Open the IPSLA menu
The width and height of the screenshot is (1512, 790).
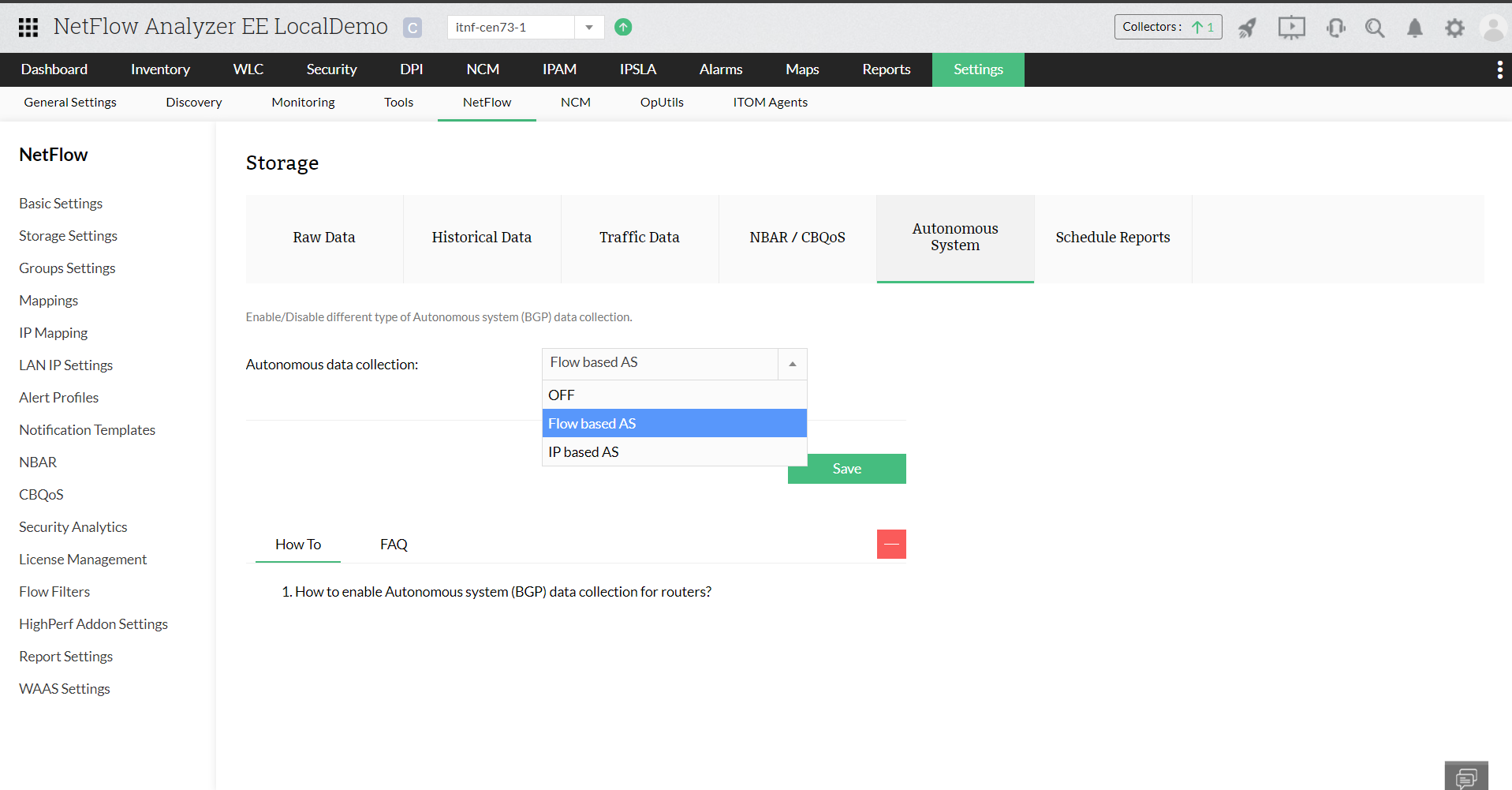click(638, 69)
